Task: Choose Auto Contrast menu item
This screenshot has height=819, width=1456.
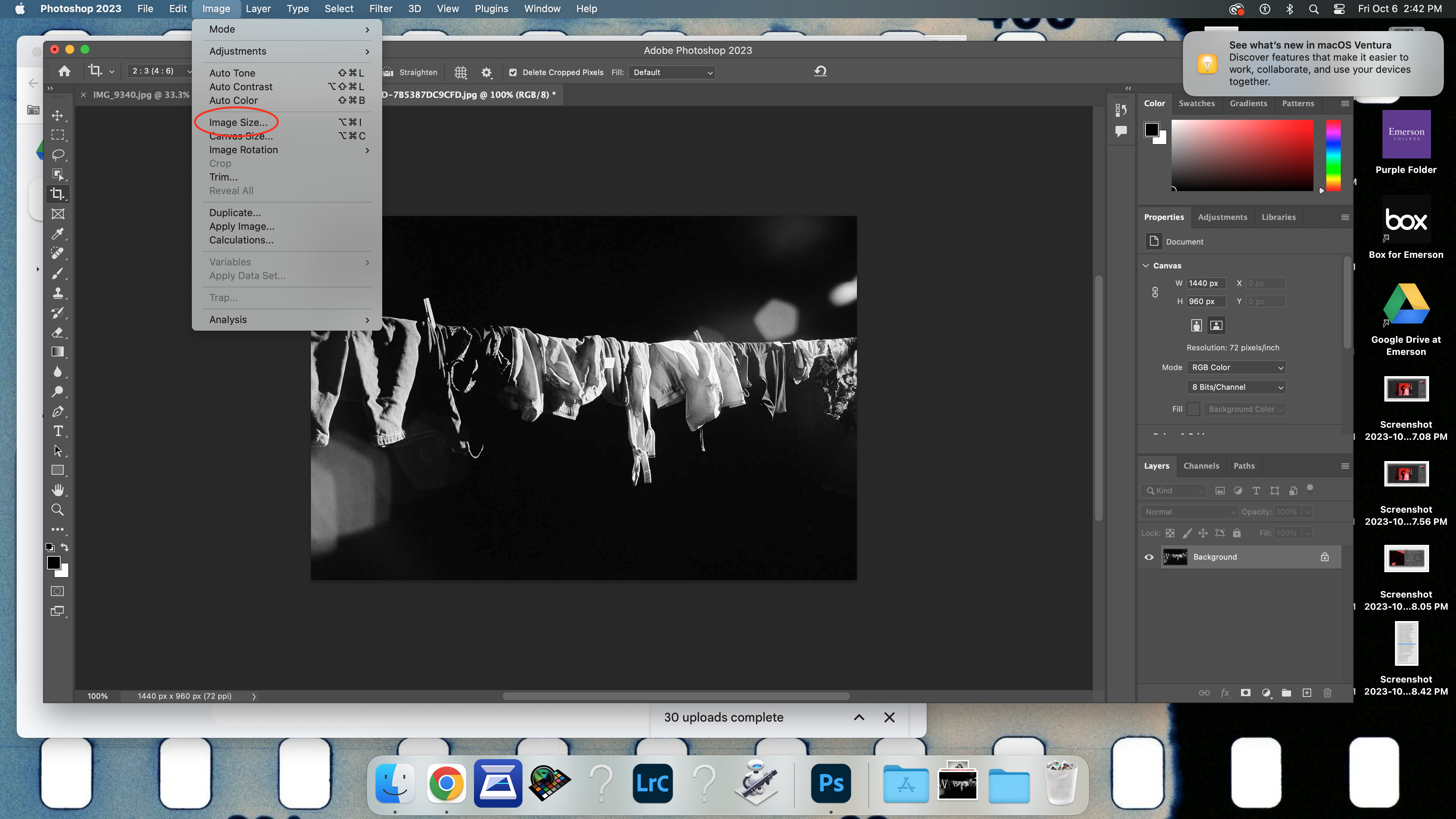Action: coord(287,86)
